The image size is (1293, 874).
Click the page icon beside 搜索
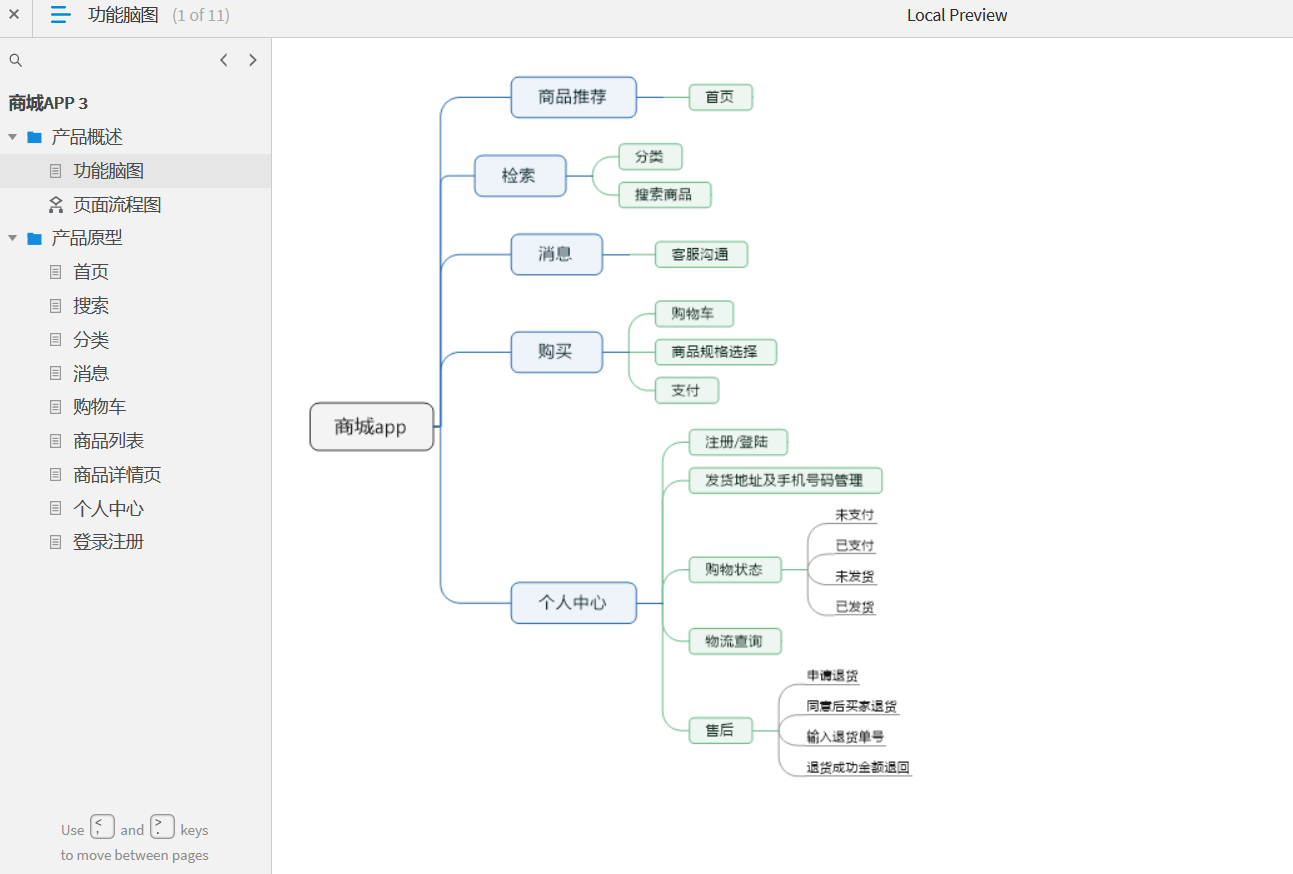(56, 306)
